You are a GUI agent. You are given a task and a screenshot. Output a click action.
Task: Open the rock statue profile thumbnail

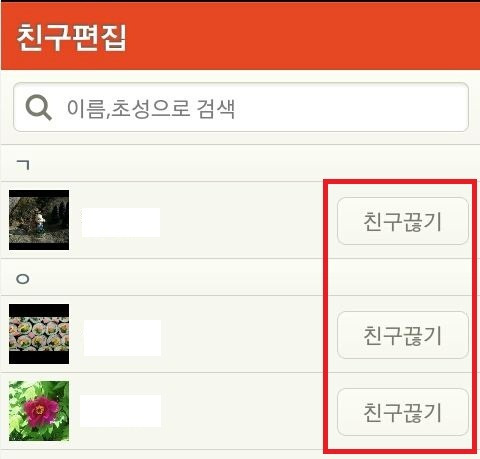click(39, 220)
